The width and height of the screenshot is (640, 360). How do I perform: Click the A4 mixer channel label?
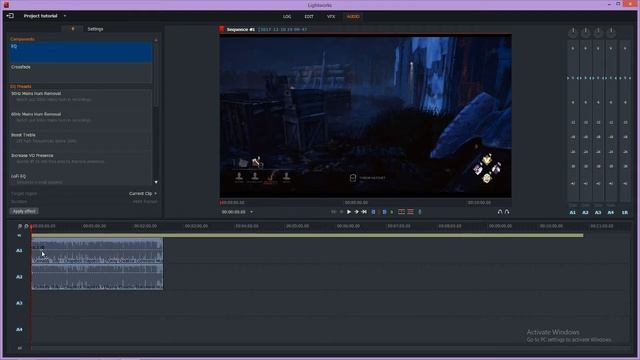click(x=611, y=213)
